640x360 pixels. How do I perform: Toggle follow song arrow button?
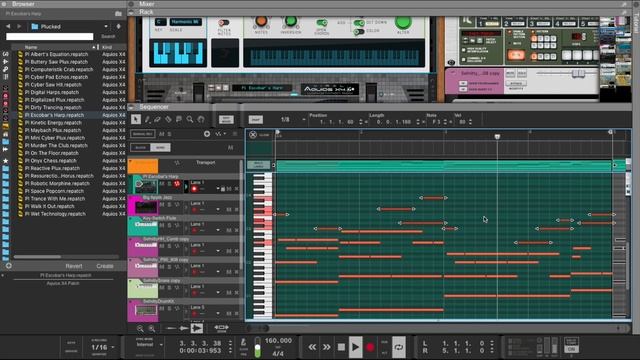(x=197, y=328)
